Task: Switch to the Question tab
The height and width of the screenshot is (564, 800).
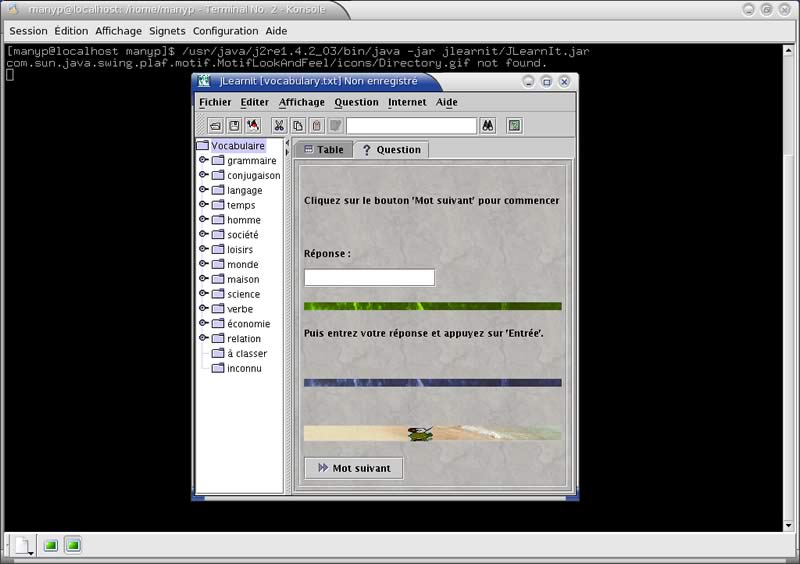Action: 391,150
